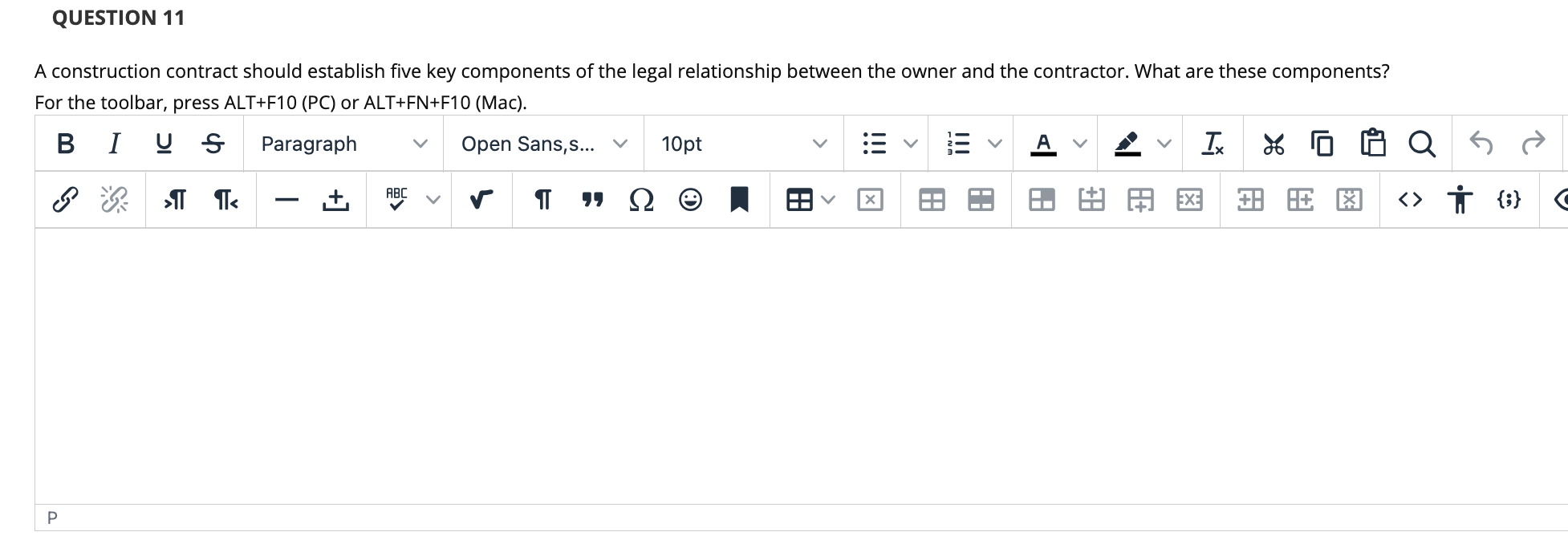Expand numbered list style options arrow

tap(995, 144)
